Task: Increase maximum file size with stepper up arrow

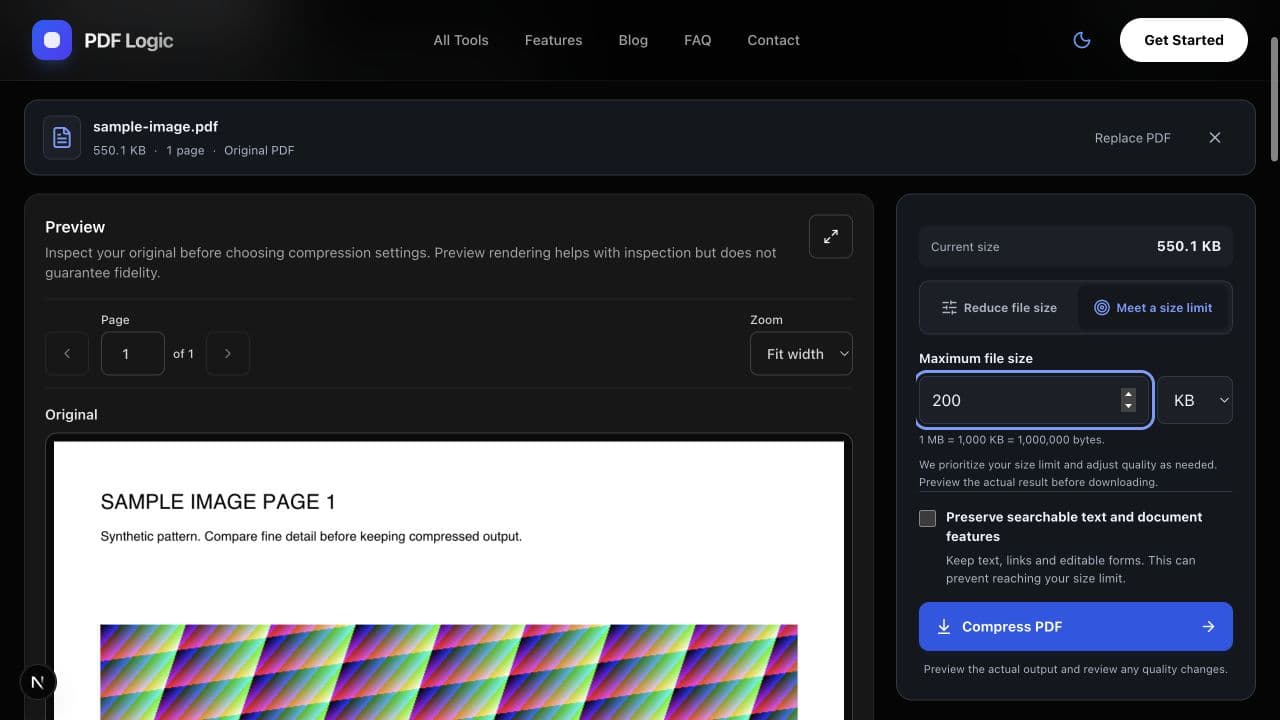Action: [x=1128, y=394]
